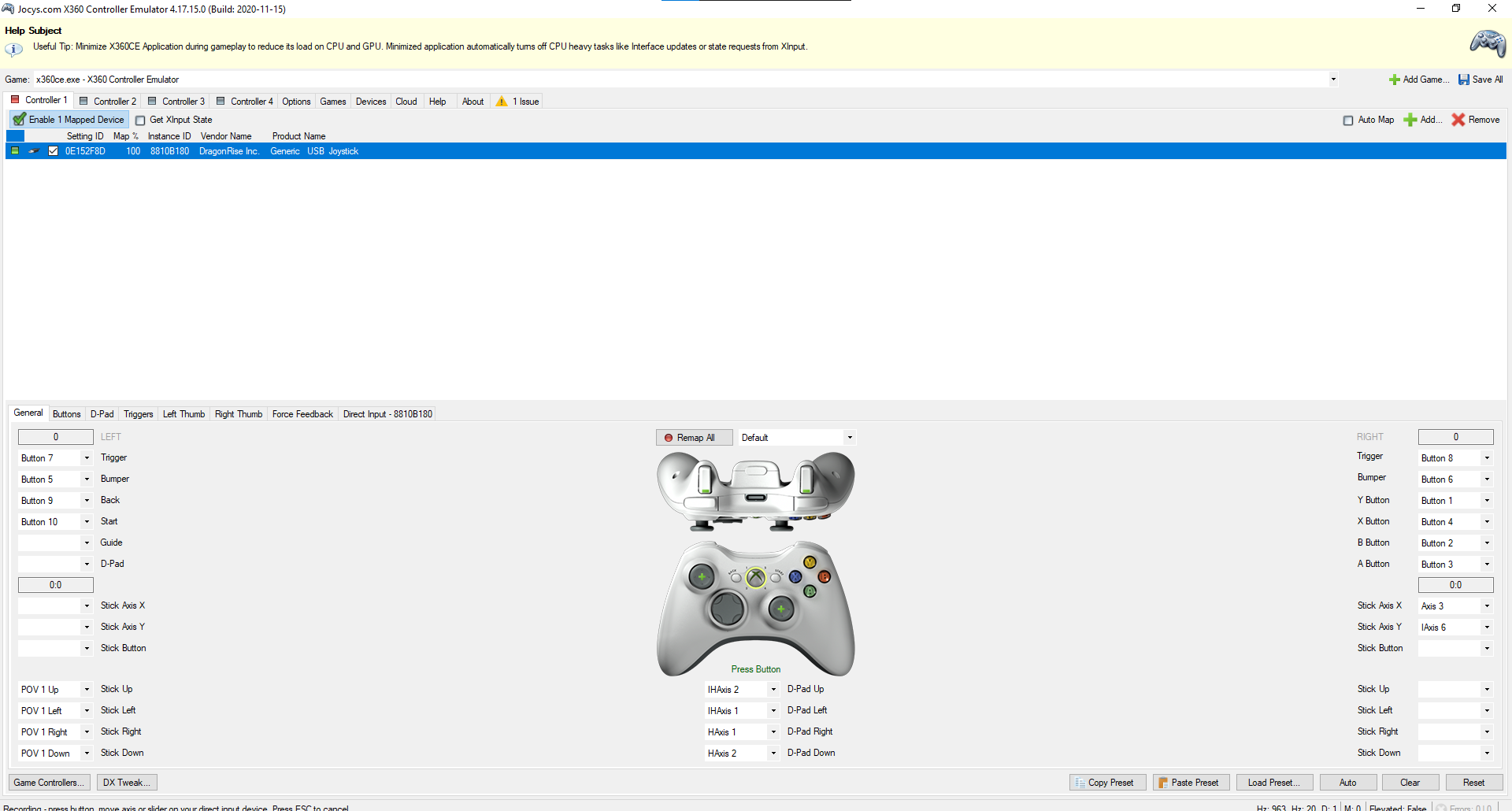Screen dimensions: 1512x811
Task: Click the Add Game plus icon
Action: click(x=1395, y=80)
